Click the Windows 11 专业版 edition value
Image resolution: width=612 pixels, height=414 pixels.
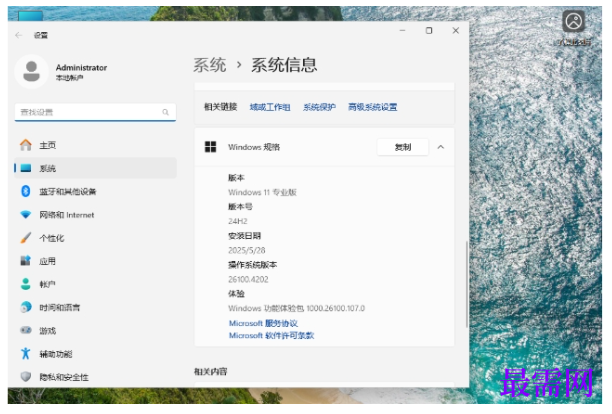[262, 192]
